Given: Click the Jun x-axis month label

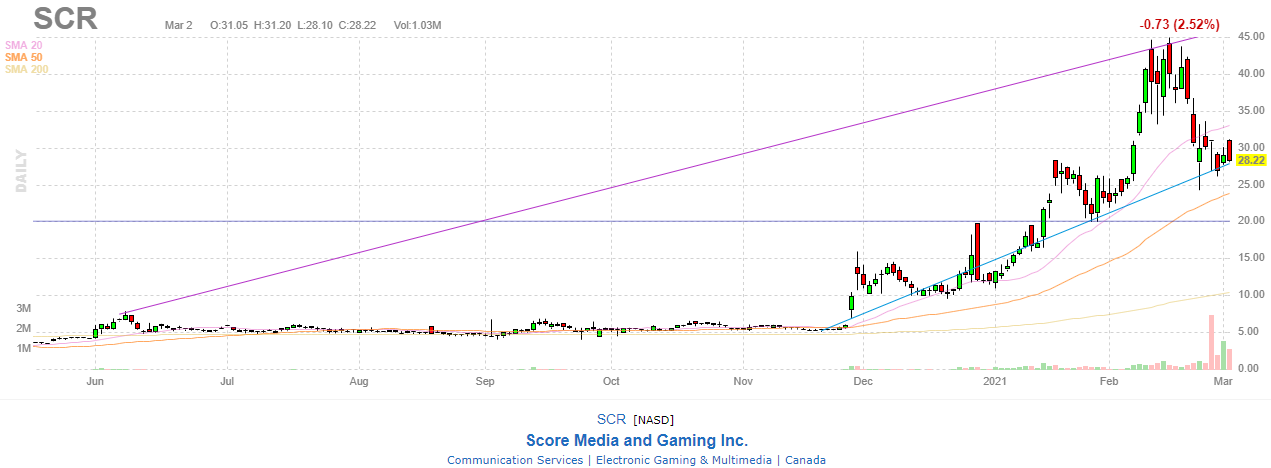Looking at the screenshot, I should click(96, 381).
